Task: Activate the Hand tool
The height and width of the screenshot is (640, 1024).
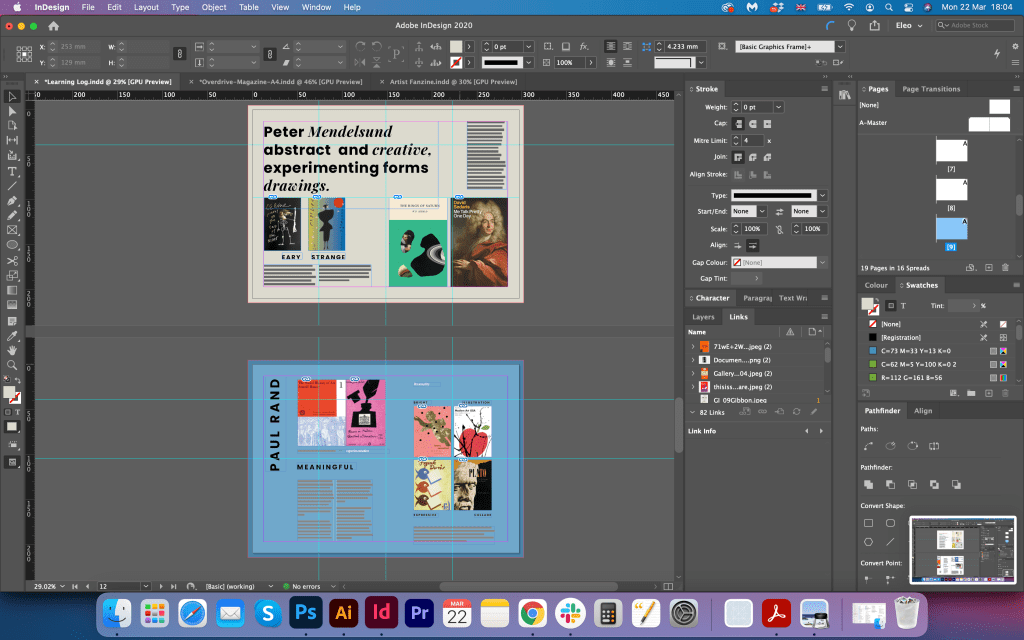Action: 13,350
